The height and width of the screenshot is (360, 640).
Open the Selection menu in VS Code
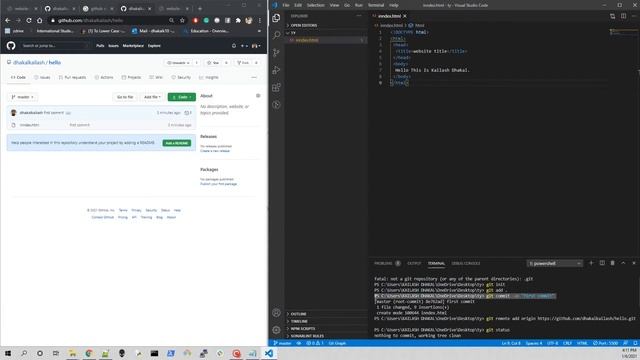[316, 5]
